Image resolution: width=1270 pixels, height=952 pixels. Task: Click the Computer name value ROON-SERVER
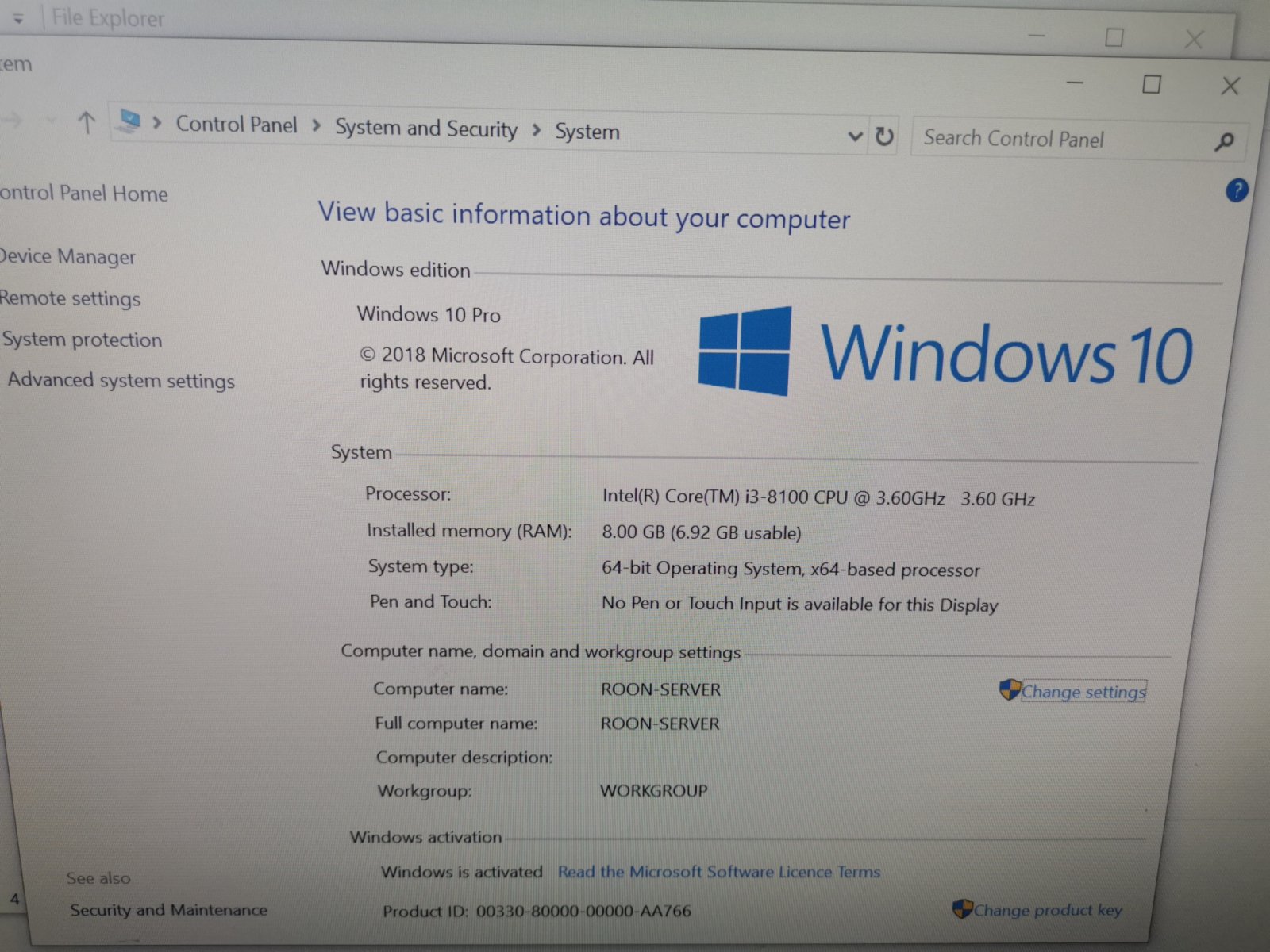click(x=660, y=689)
